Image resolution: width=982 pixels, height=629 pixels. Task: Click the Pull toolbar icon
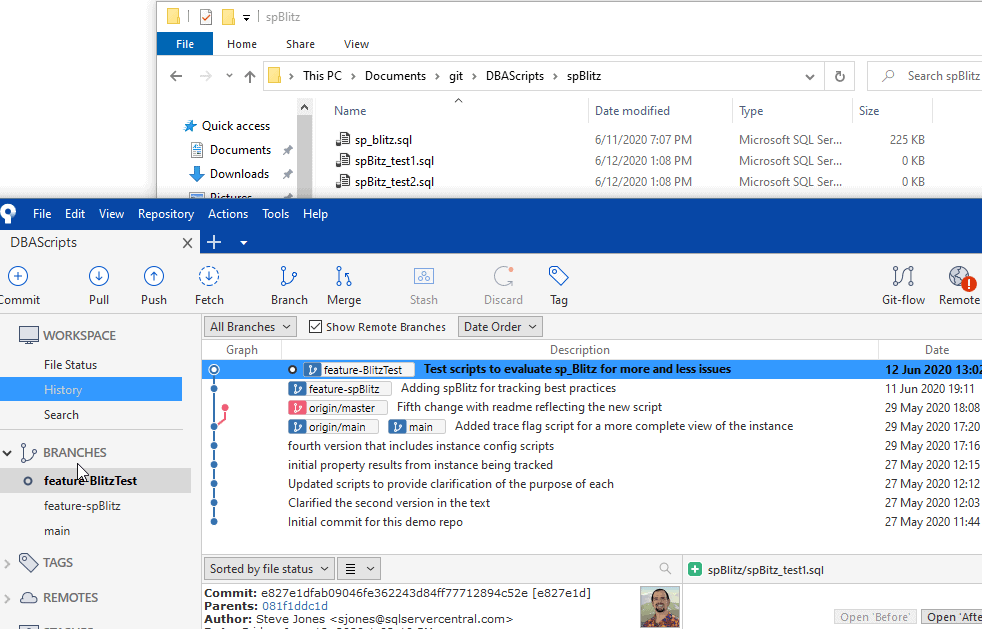(x=99, y=276)
